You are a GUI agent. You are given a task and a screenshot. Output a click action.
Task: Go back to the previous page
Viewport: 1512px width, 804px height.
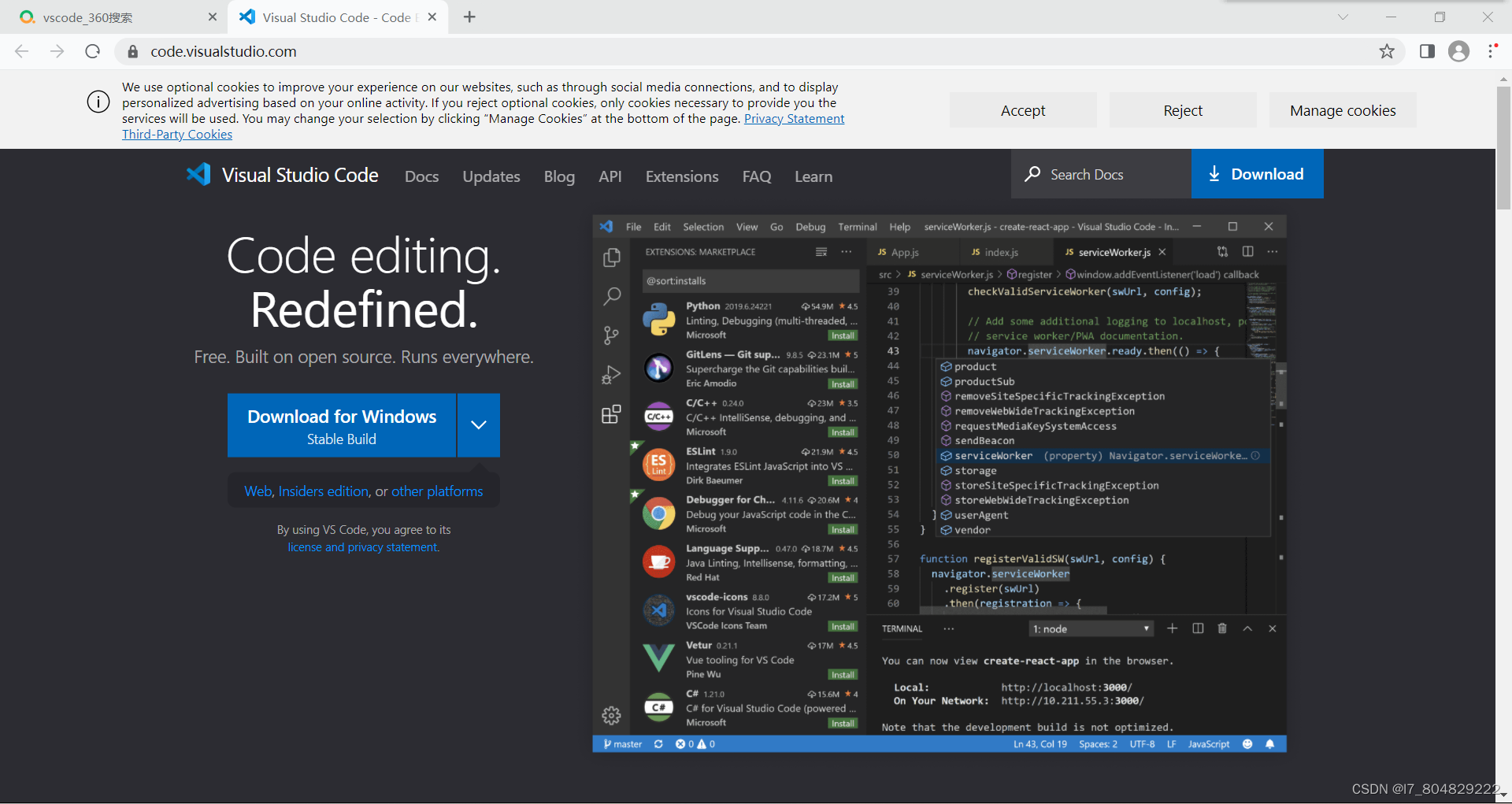[21, 51]
